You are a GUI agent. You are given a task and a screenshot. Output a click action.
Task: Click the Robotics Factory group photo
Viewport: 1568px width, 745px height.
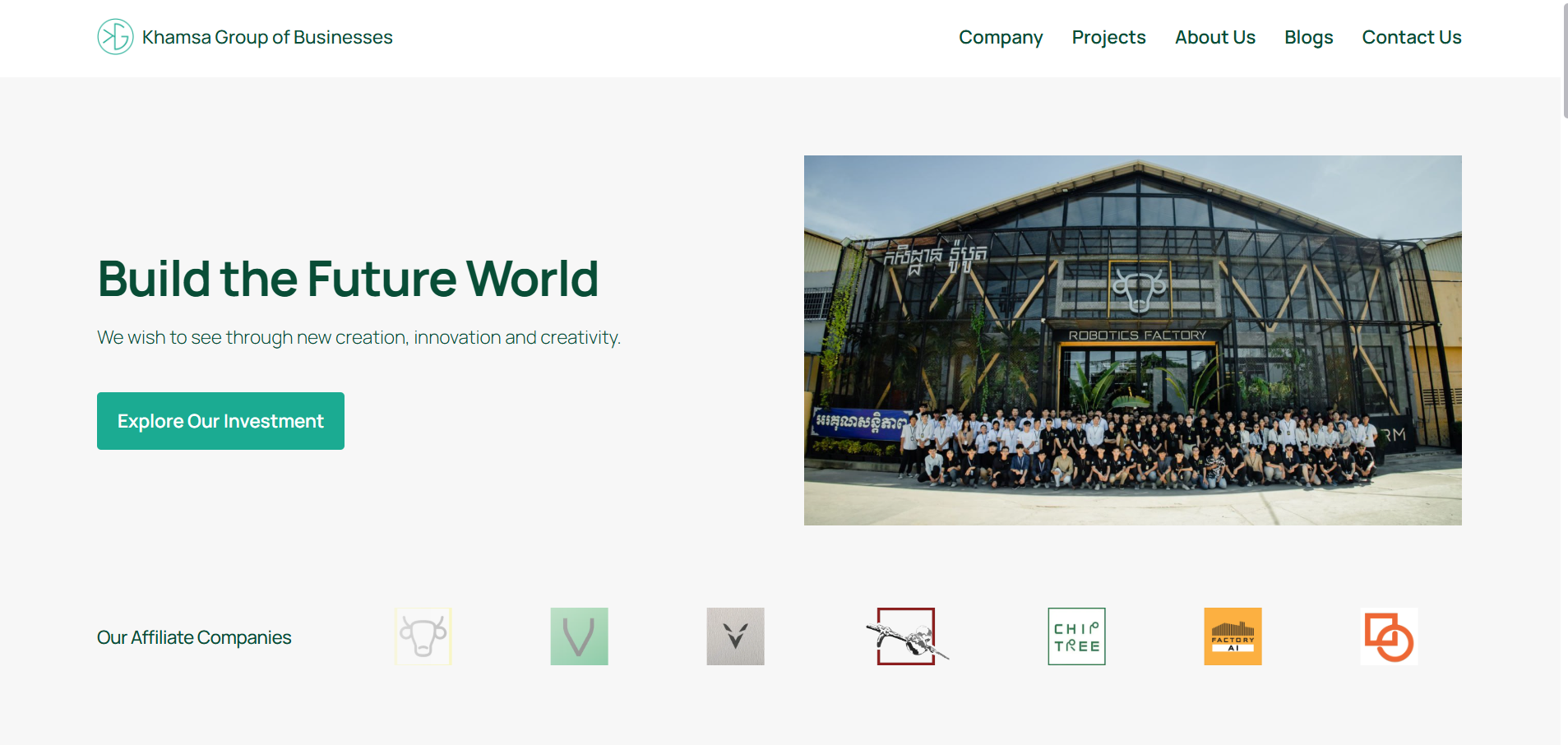[1133, 340]
